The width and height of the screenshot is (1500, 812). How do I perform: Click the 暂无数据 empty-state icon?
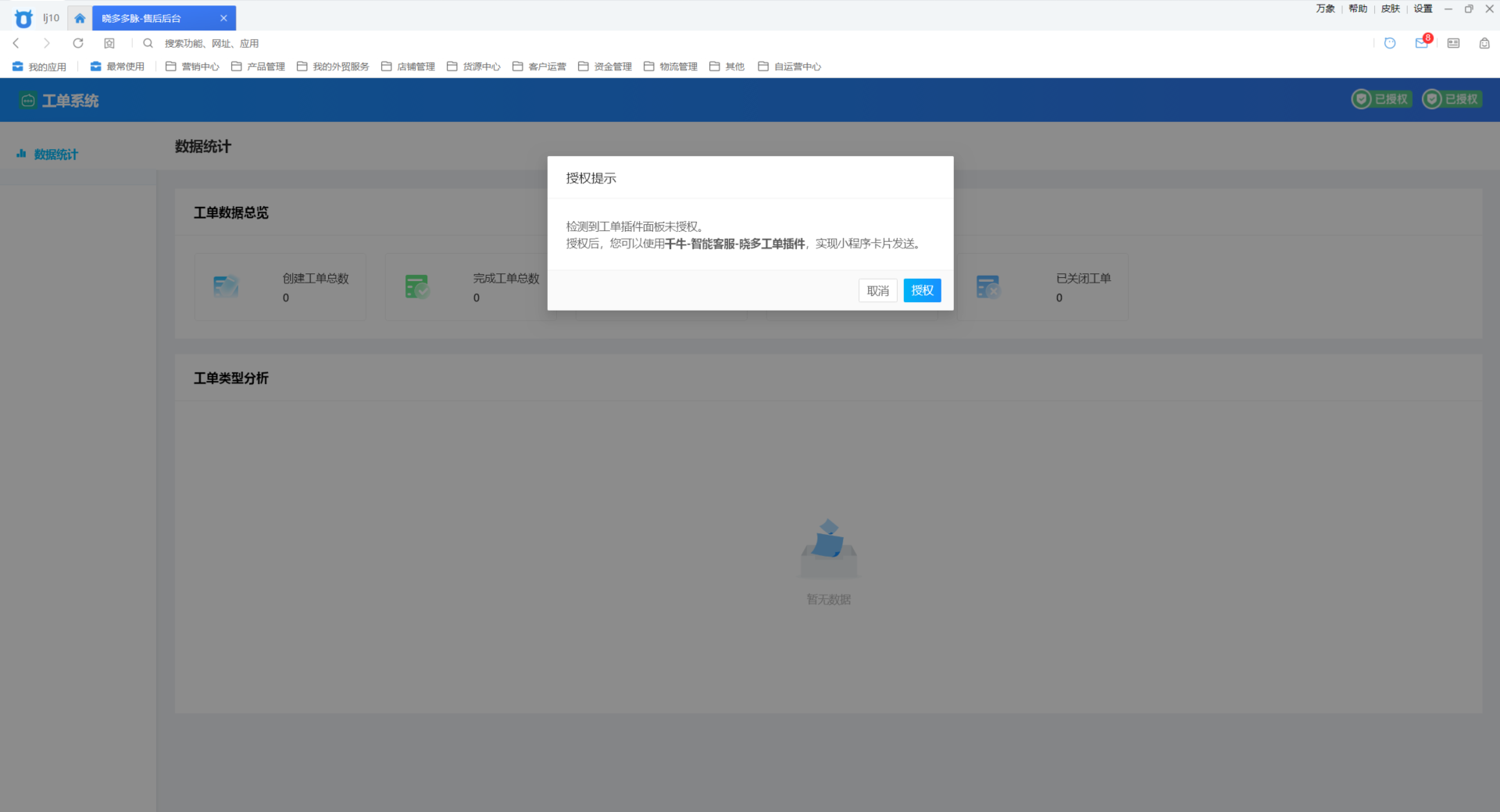(828, 548)
